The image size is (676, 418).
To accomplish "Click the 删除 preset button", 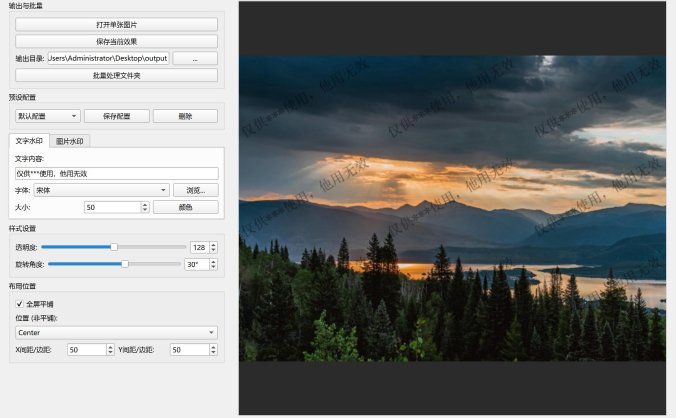I will tap(185, 116).
